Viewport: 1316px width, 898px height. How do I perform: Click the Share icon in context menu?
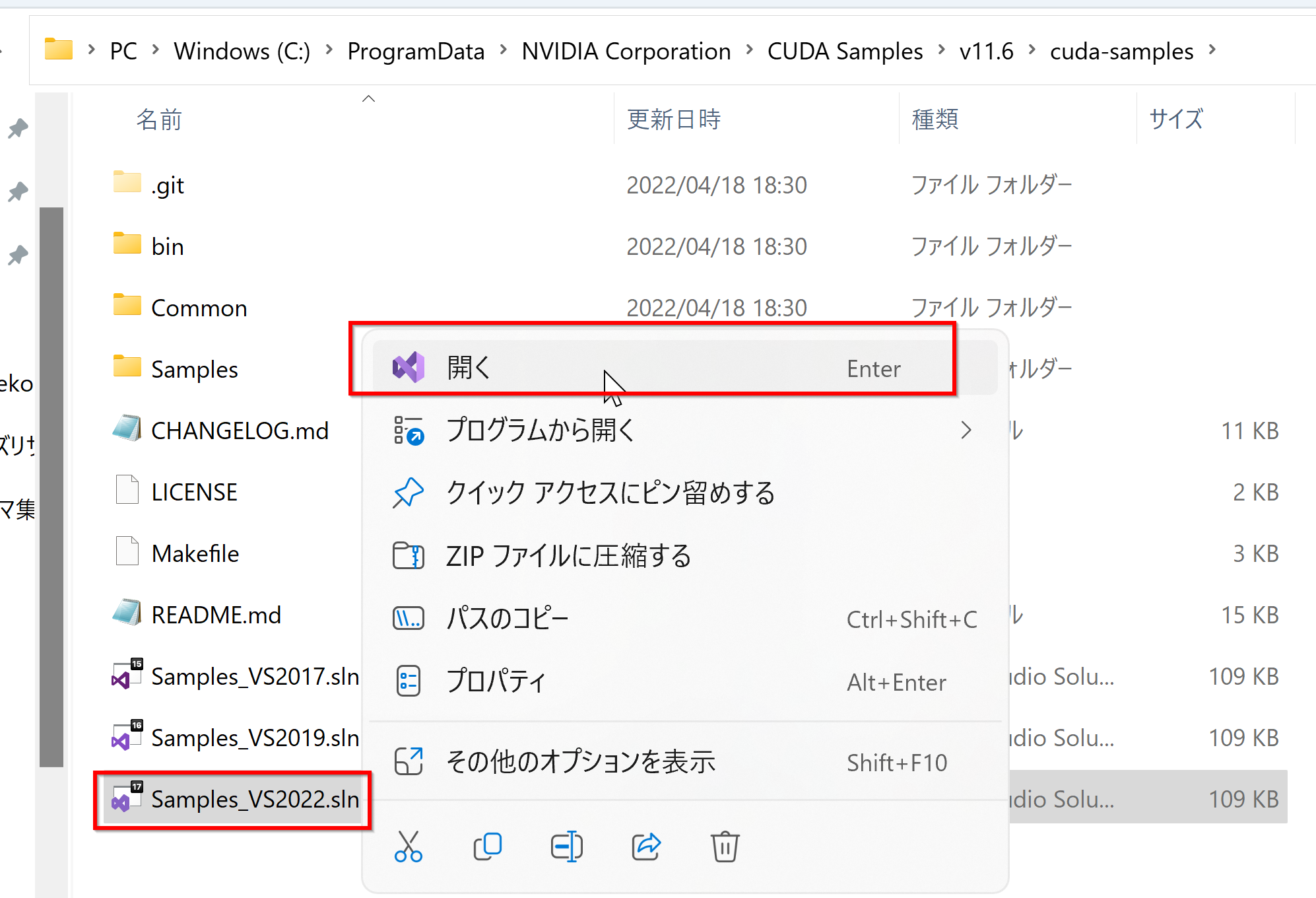click(x=645, y=846)
